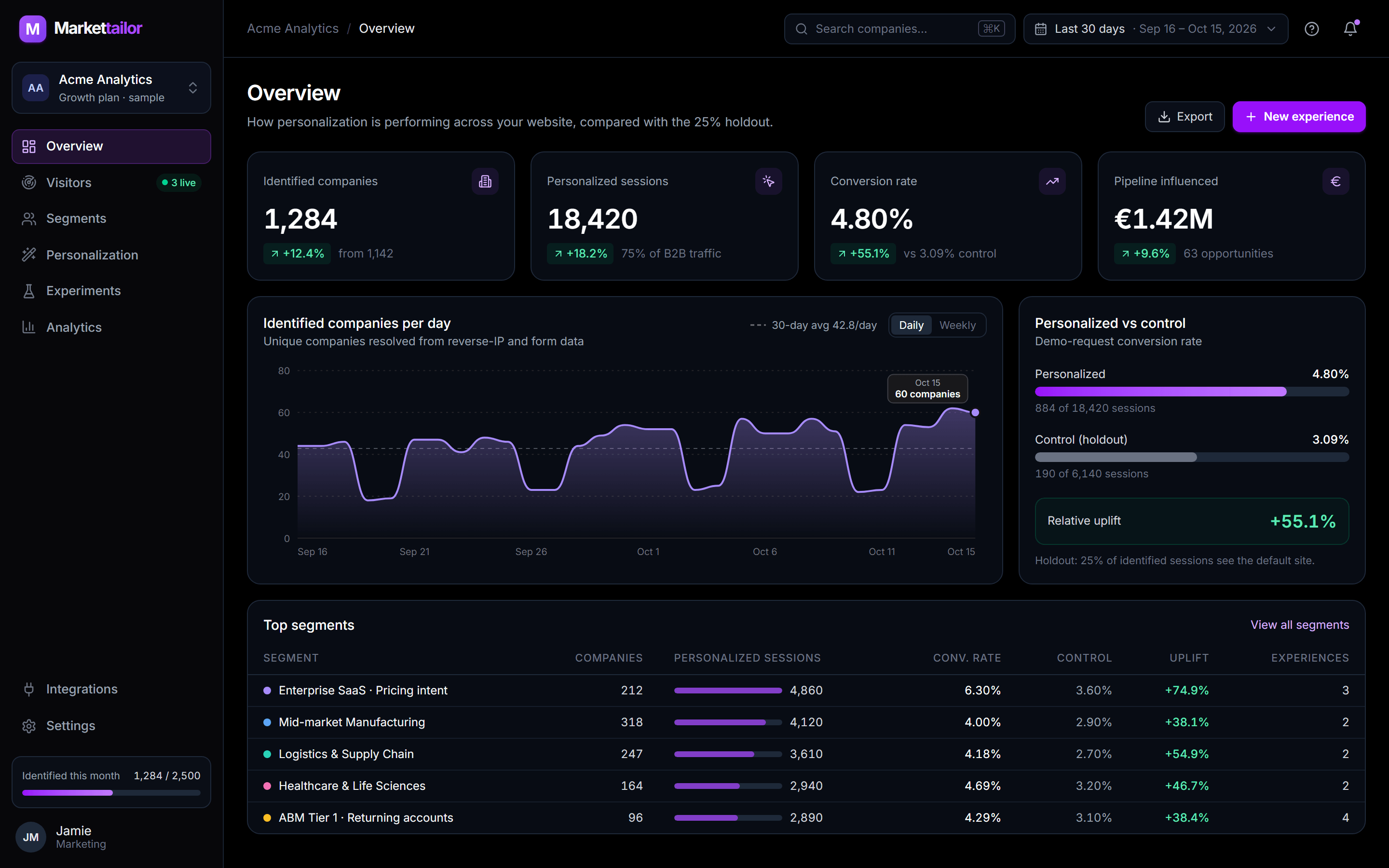Select ABM Tier 1 · Returning accounts row
The height and width of the screenshot is (868, 1389).
click(806, 817)
